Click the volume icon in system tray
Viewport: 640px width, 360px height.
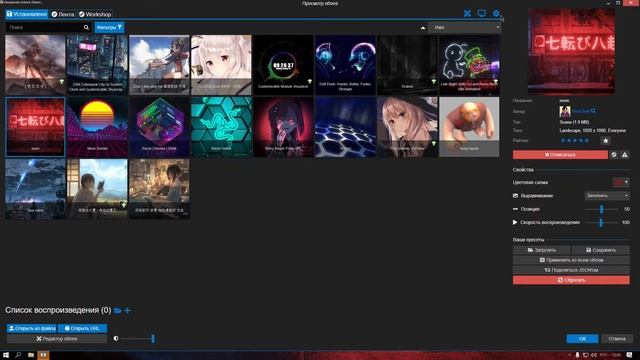(x=593, y=355)
